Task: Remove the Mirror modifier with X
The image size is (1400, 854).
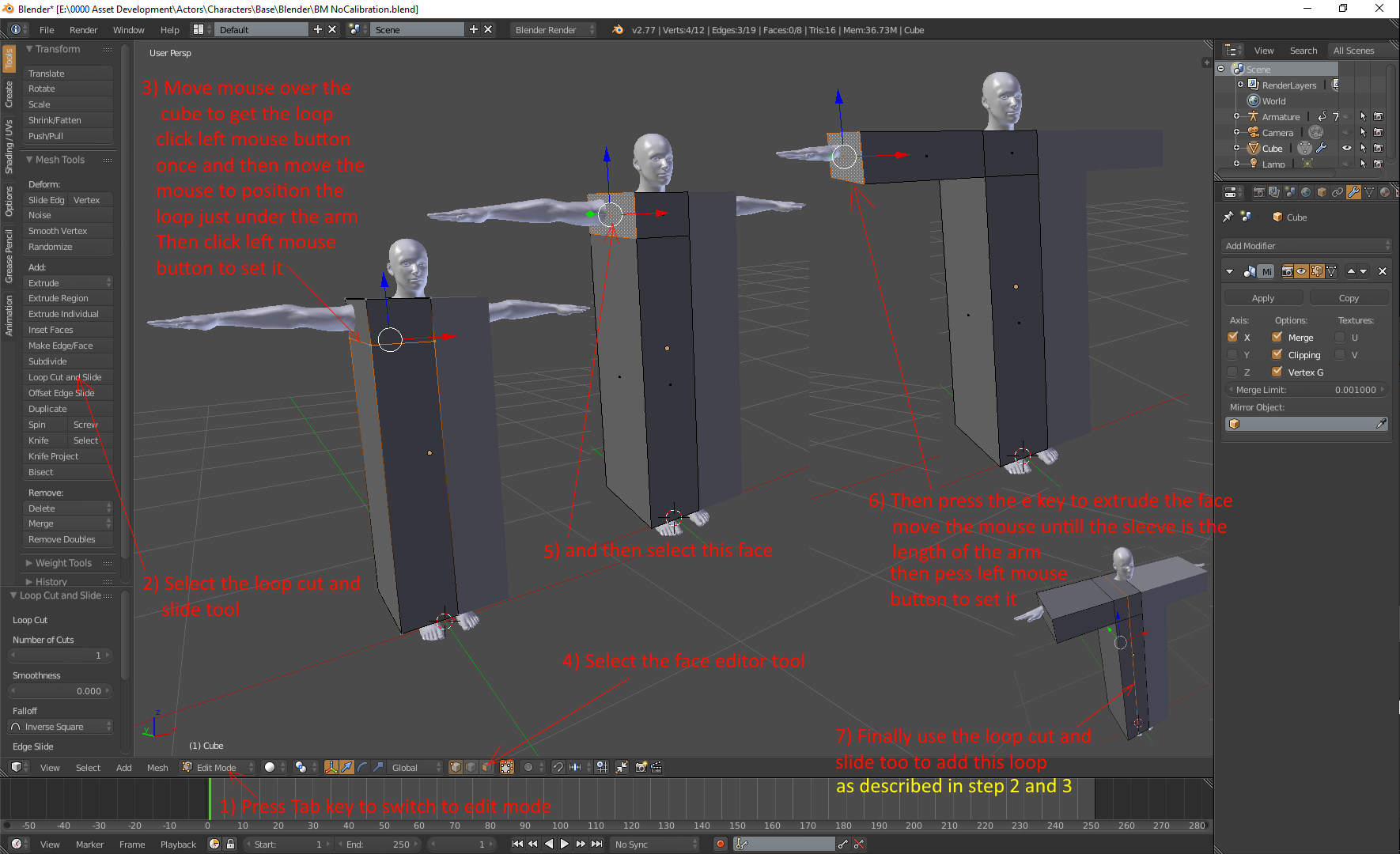Action: pyautogui.click(x=1383, y=271)
